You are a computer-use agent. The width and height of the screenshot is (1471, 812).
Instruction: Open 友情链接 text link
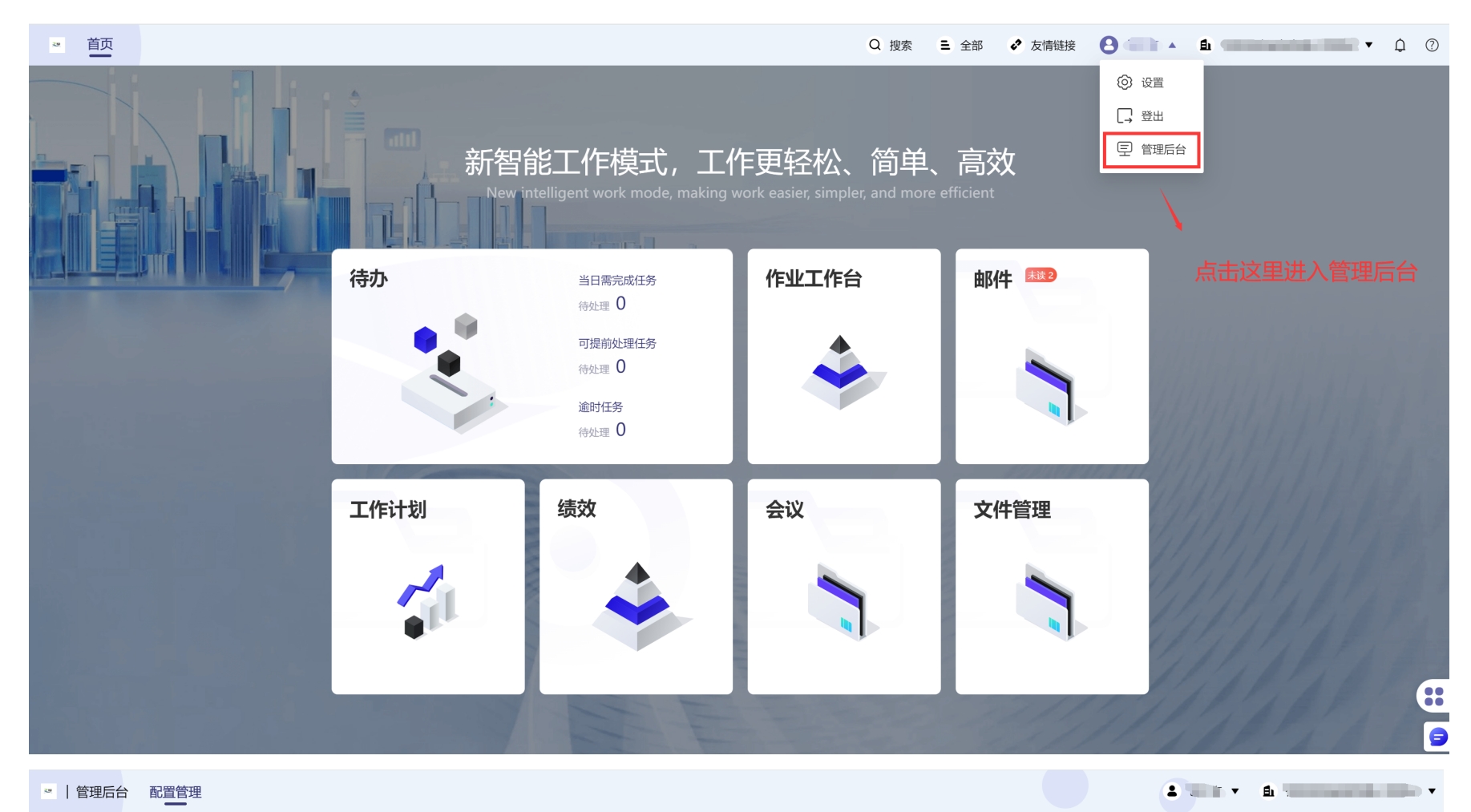click(1053, 46)
